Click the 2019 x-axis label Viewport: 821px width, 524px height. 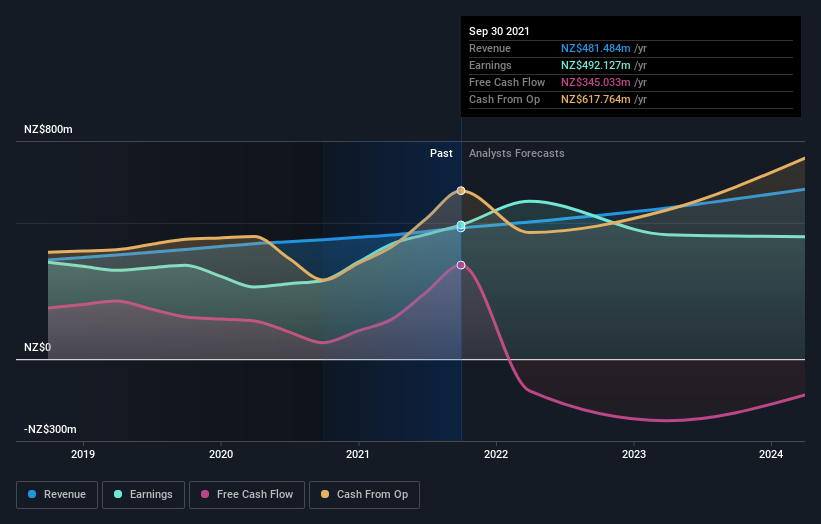pos(83,454)
